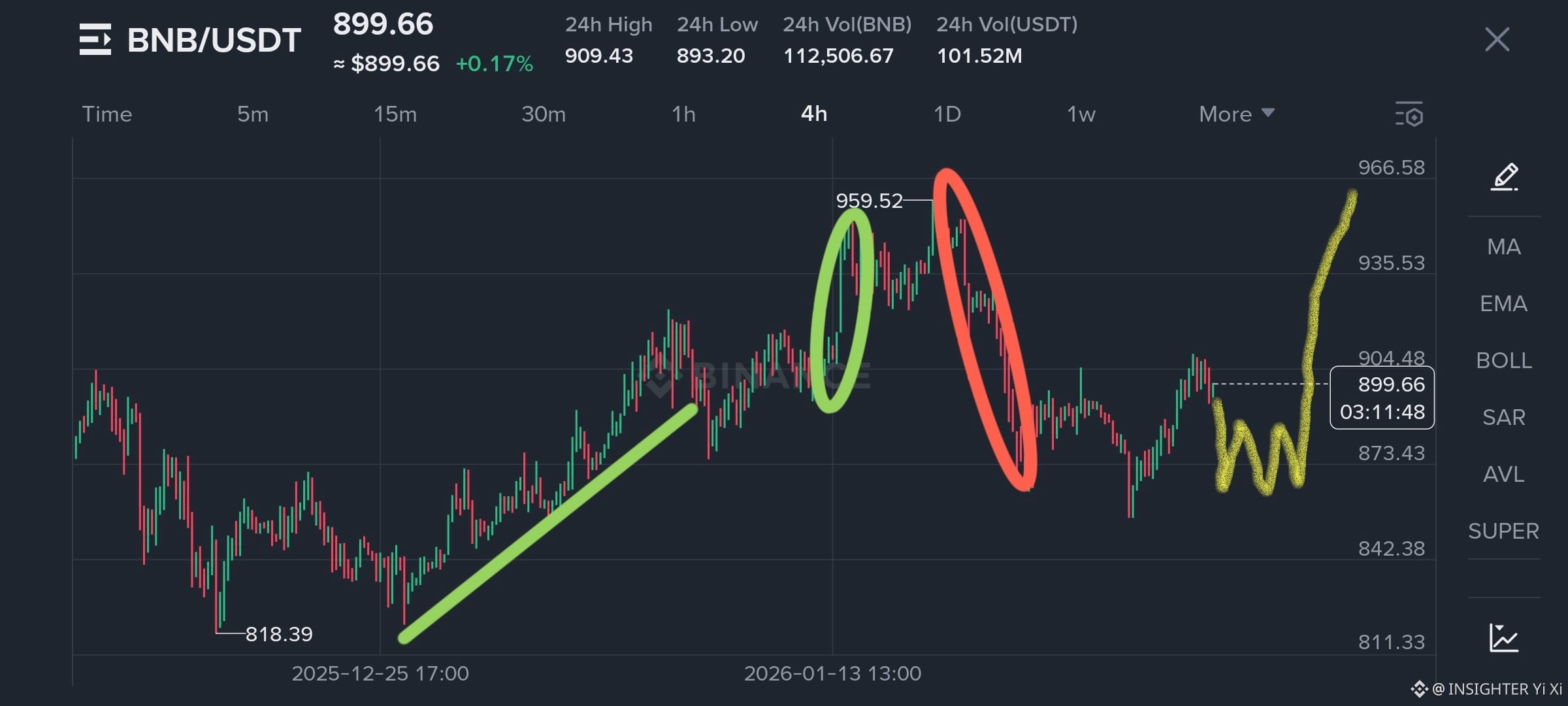Click the 959.52 high price label
Image resolution: width=1568 pixels, height=706 pixels.
[869, 202]
